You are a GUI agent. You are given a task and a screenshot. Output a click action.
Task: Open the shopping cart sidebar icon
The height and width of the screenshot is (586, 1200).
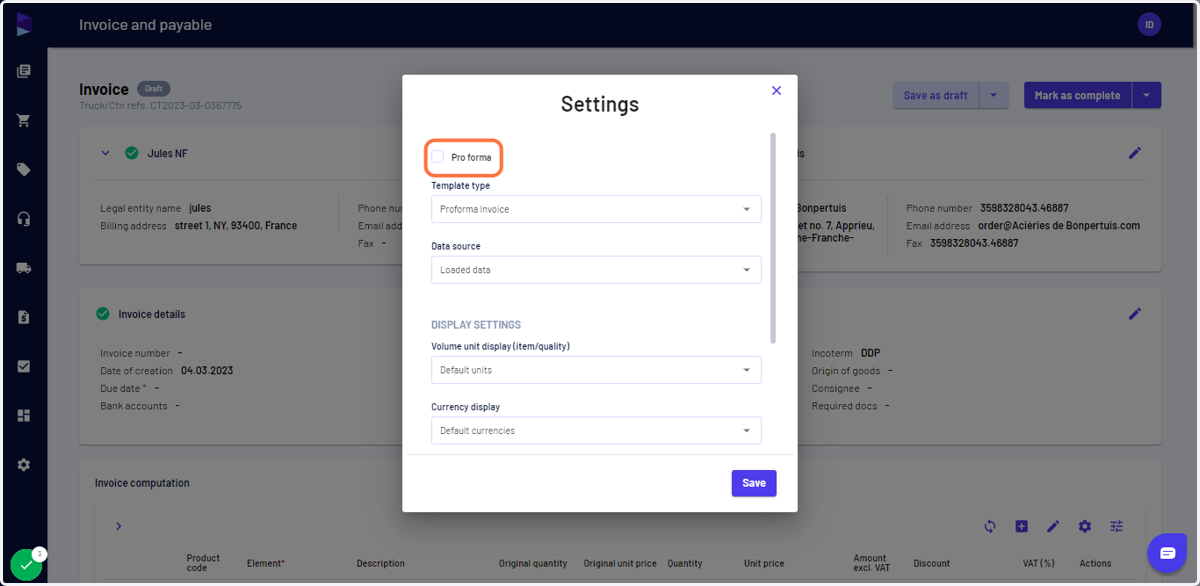tap(24, 120)
